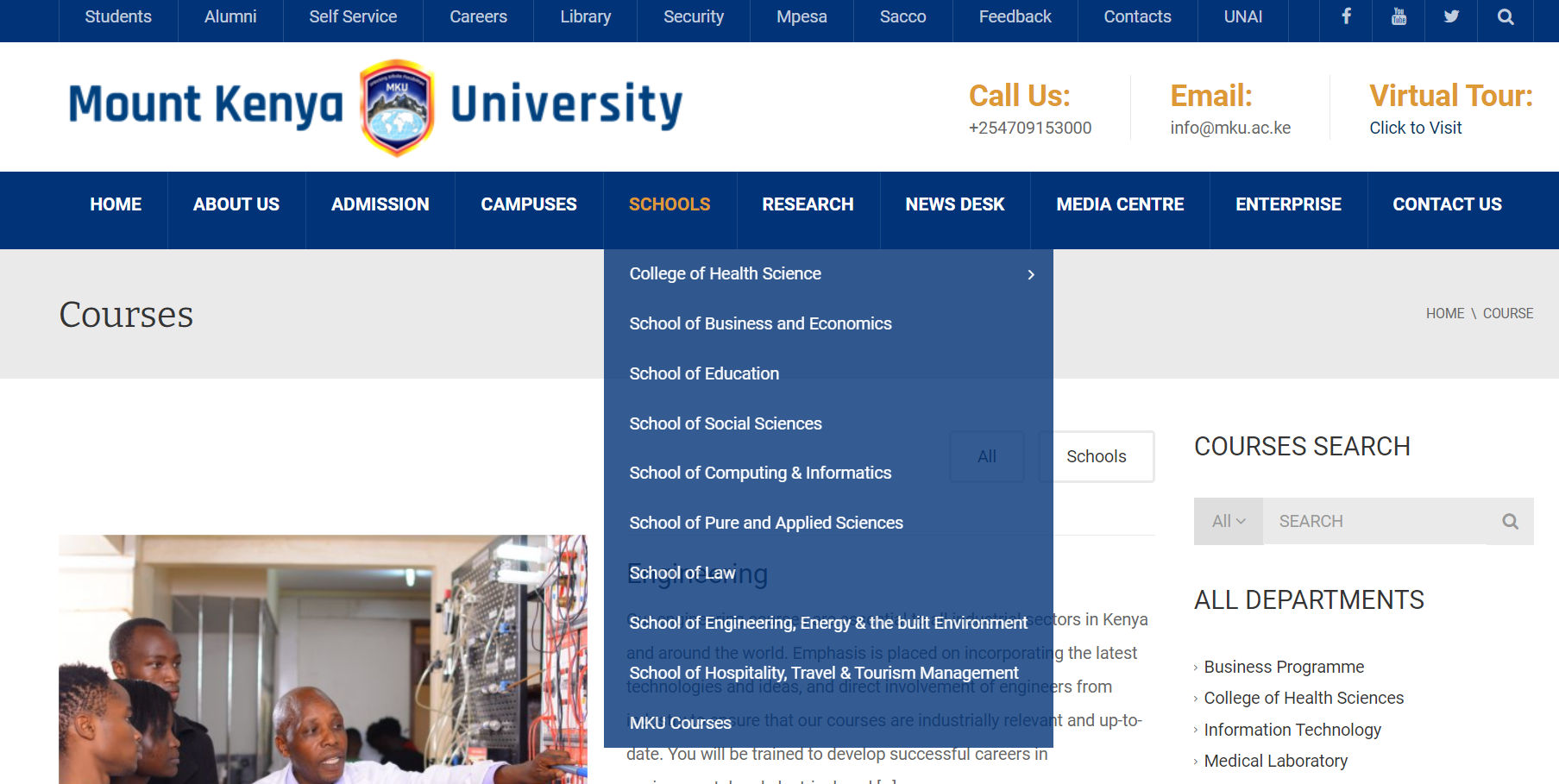This screenshot has height=784, width=1559.
Task: Open the Library link
Action: [x=586, y=16]
